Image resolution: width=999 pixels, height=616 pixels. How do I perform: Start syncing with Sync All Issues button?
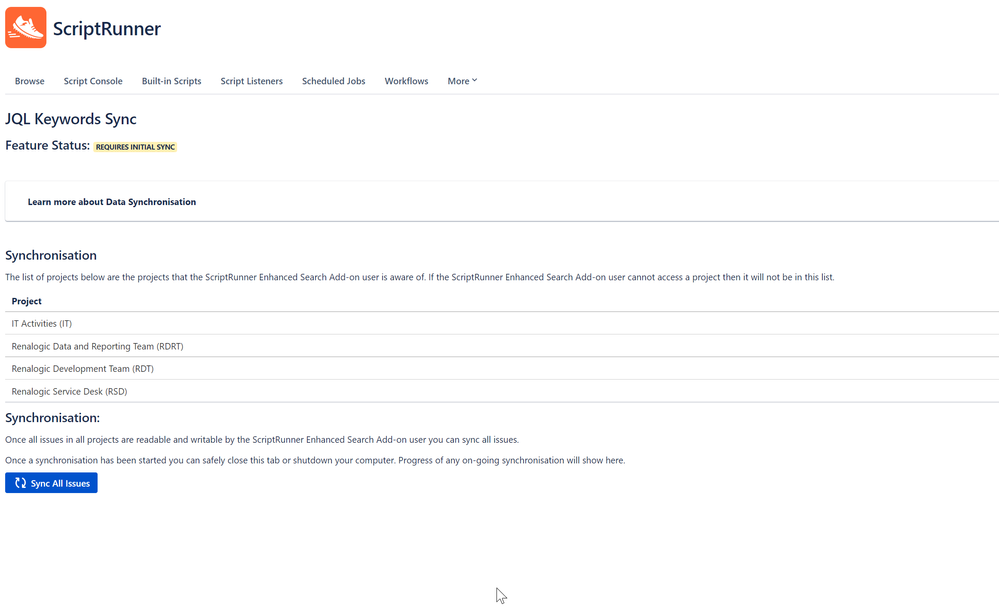[x=51, y=483]
